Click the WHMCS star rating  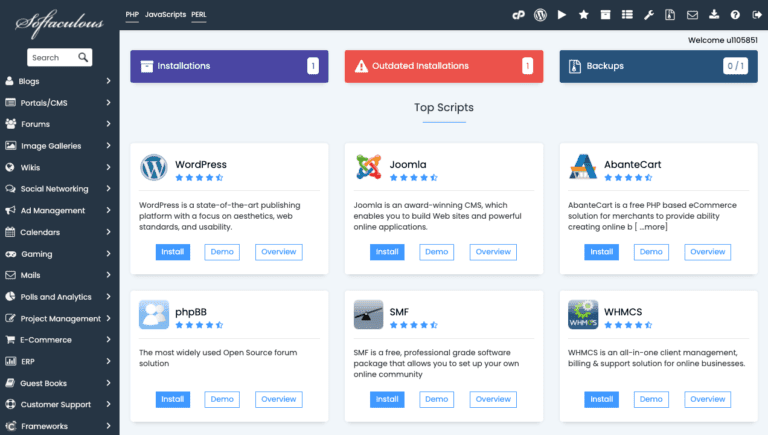coord(628,325)
